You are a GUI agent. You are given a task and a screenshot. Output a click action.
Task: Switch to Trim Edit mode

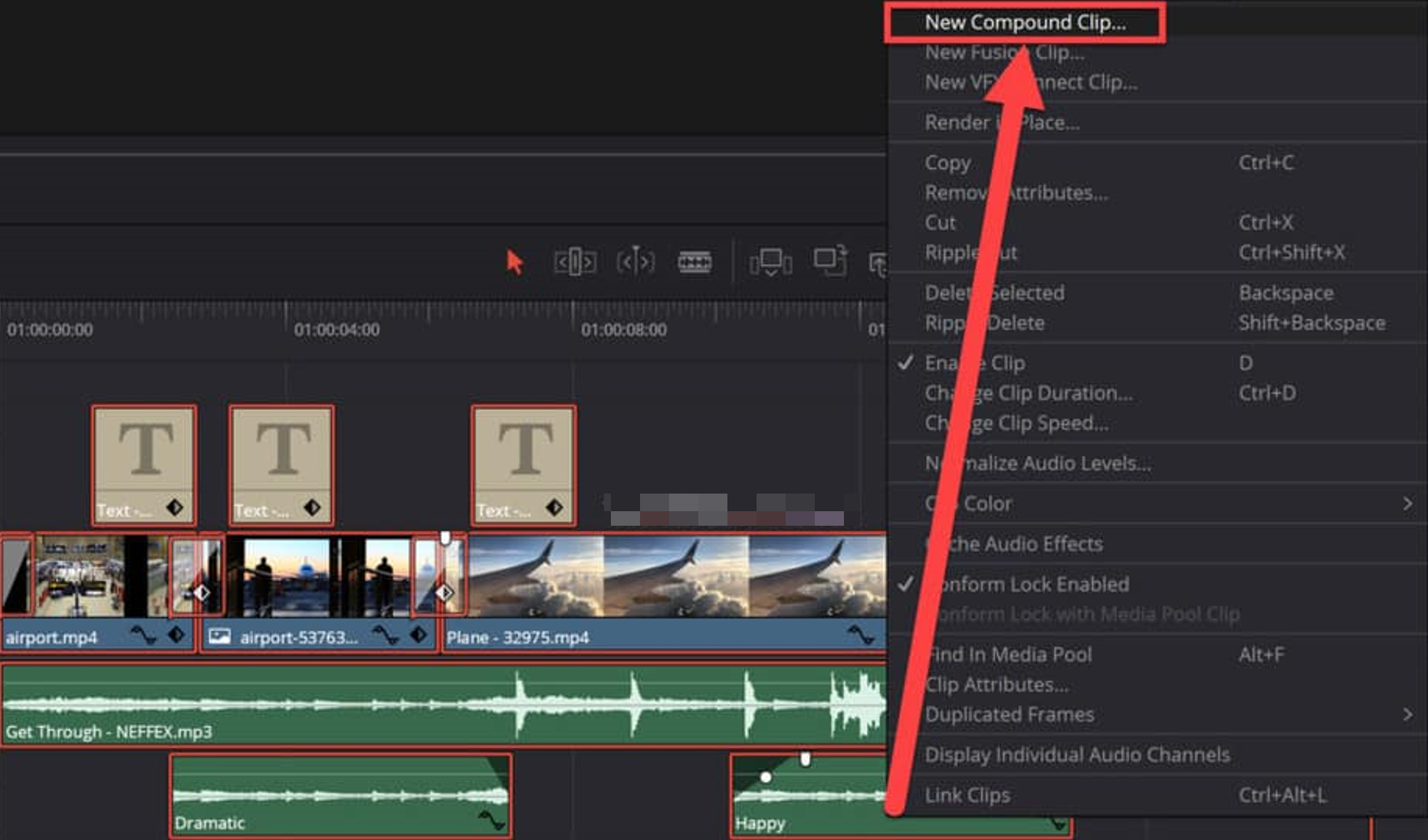pos(575,263)
